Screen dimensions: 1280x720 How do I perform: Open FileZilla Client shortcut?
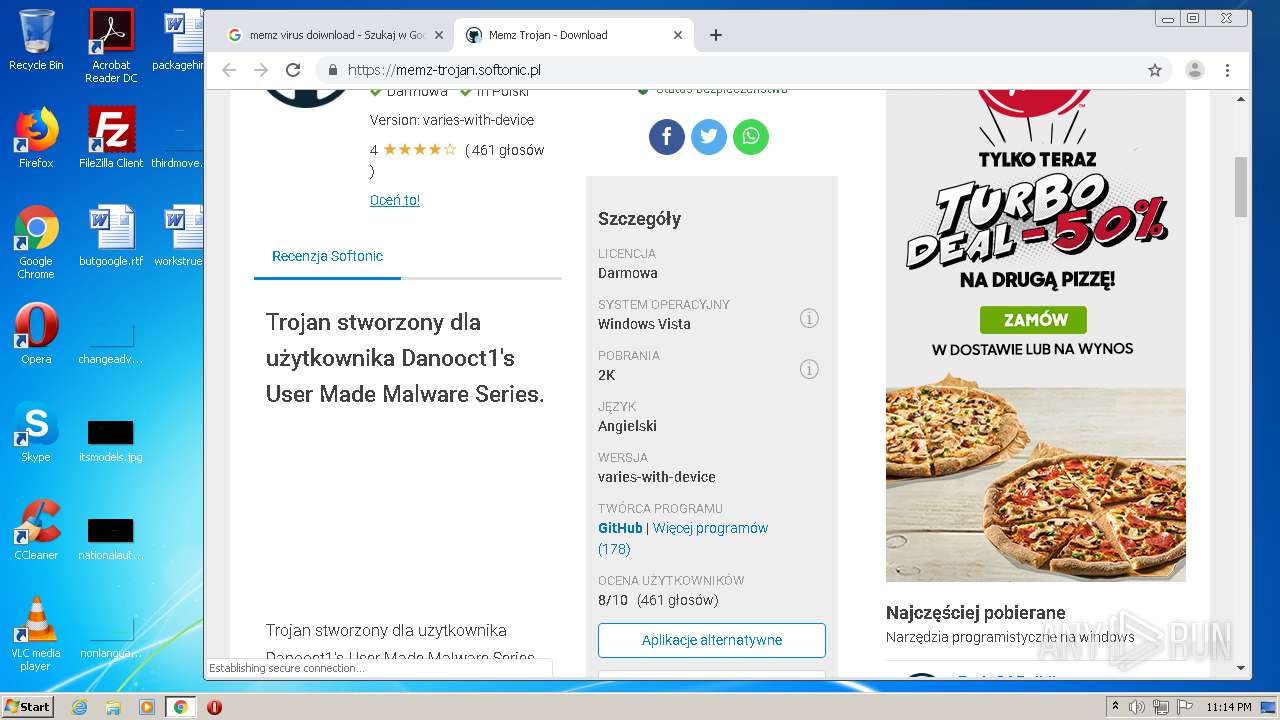coord(111,138)
